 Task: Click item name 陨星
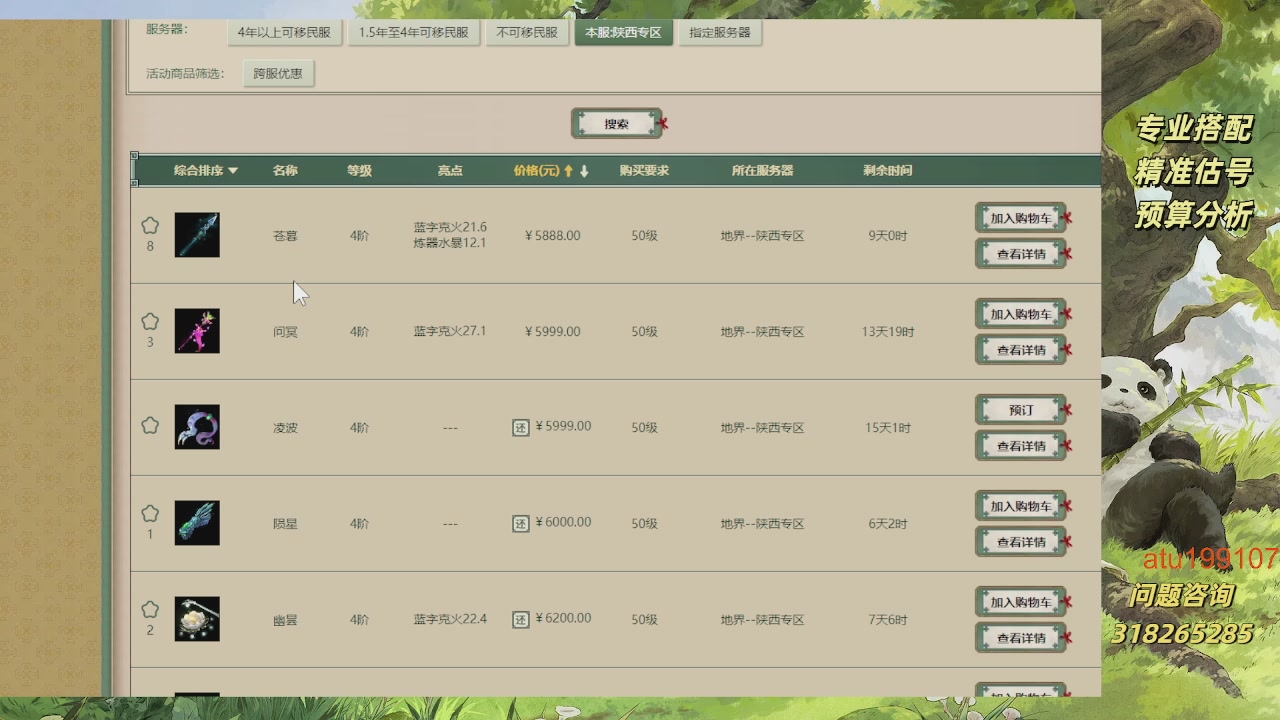[x=285, y=524]
